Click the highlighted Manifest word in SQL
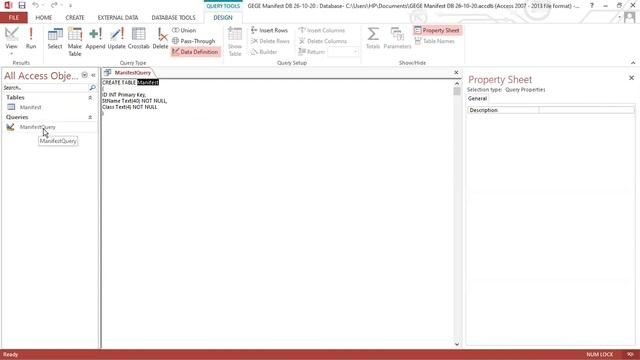Viewport: 640px width, 360px height. tap(148, 82)
